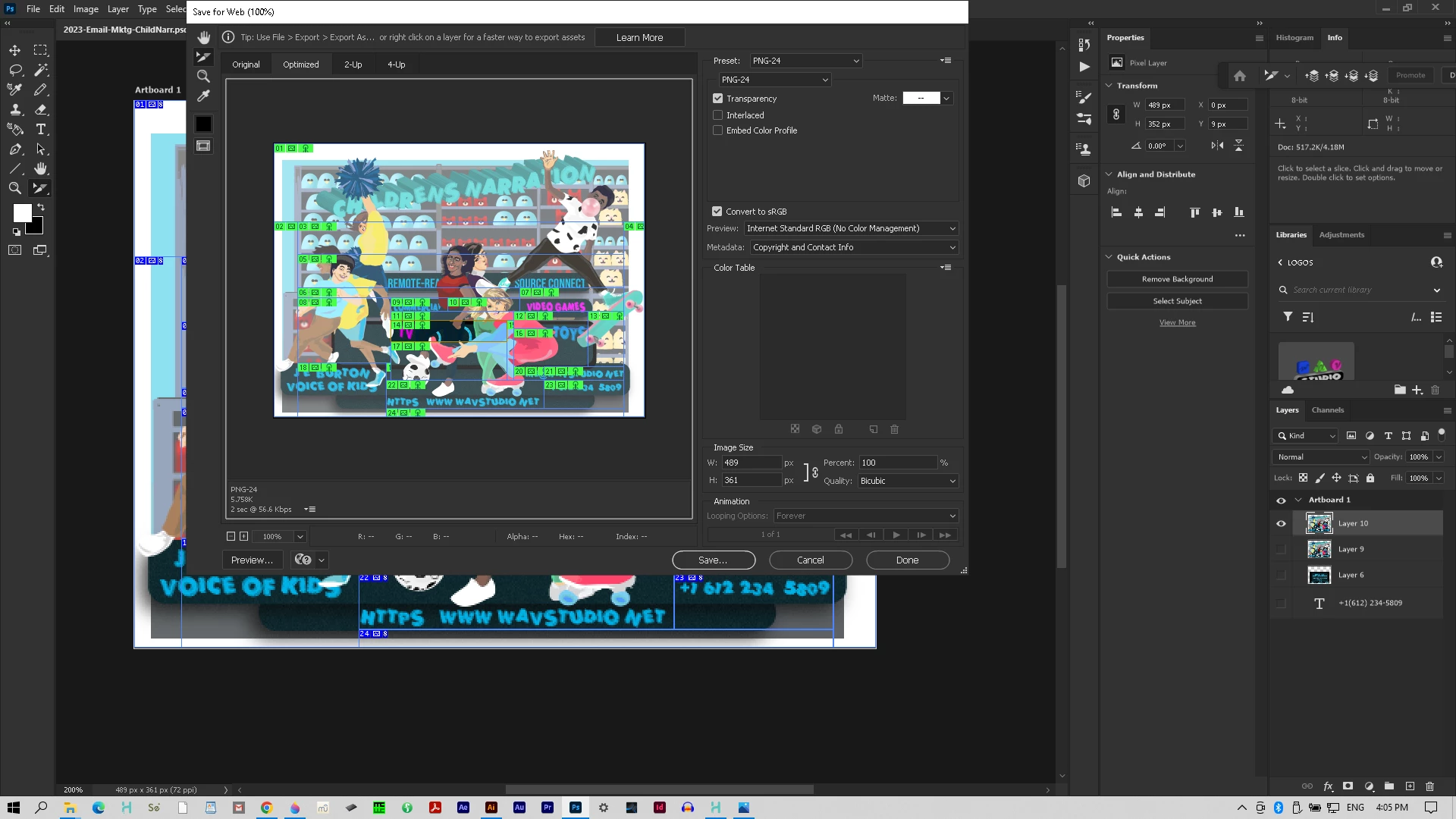Select the Hand tool in Save for Web

(x=203, y=38)
